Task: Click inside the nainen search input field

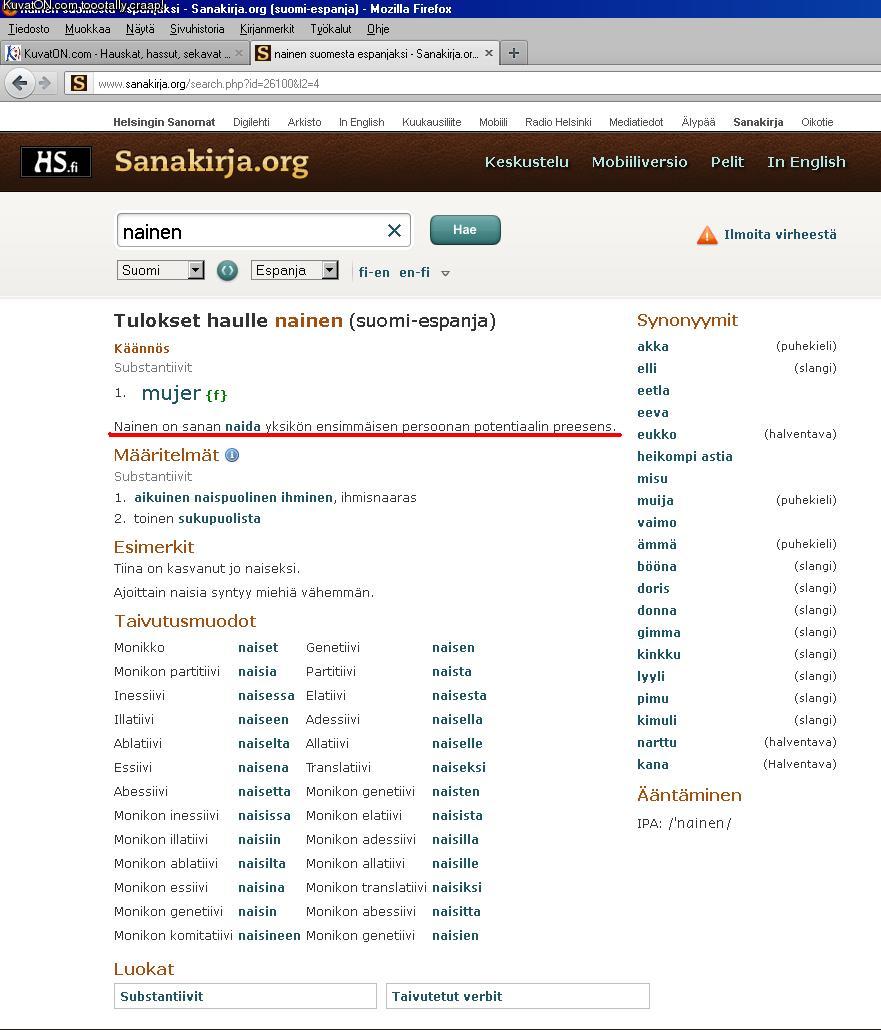Action: (250, 231)
